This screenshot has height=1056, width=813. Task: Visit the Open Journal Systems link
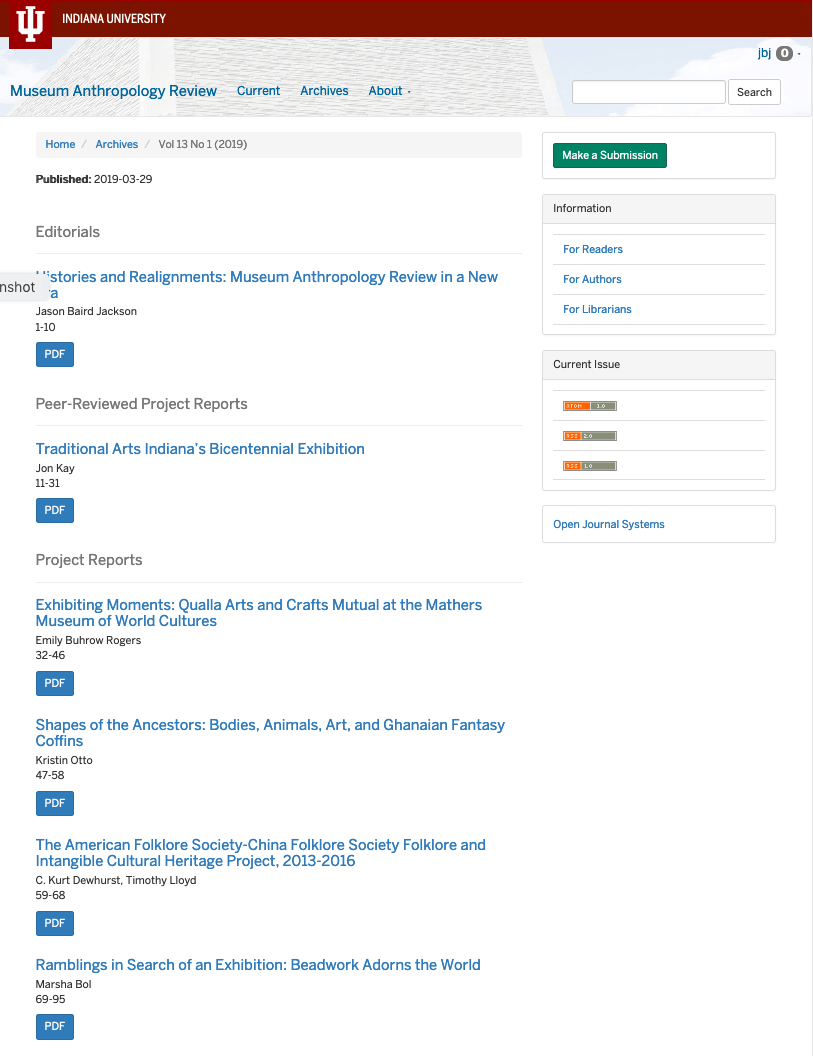tap(611, 523)
